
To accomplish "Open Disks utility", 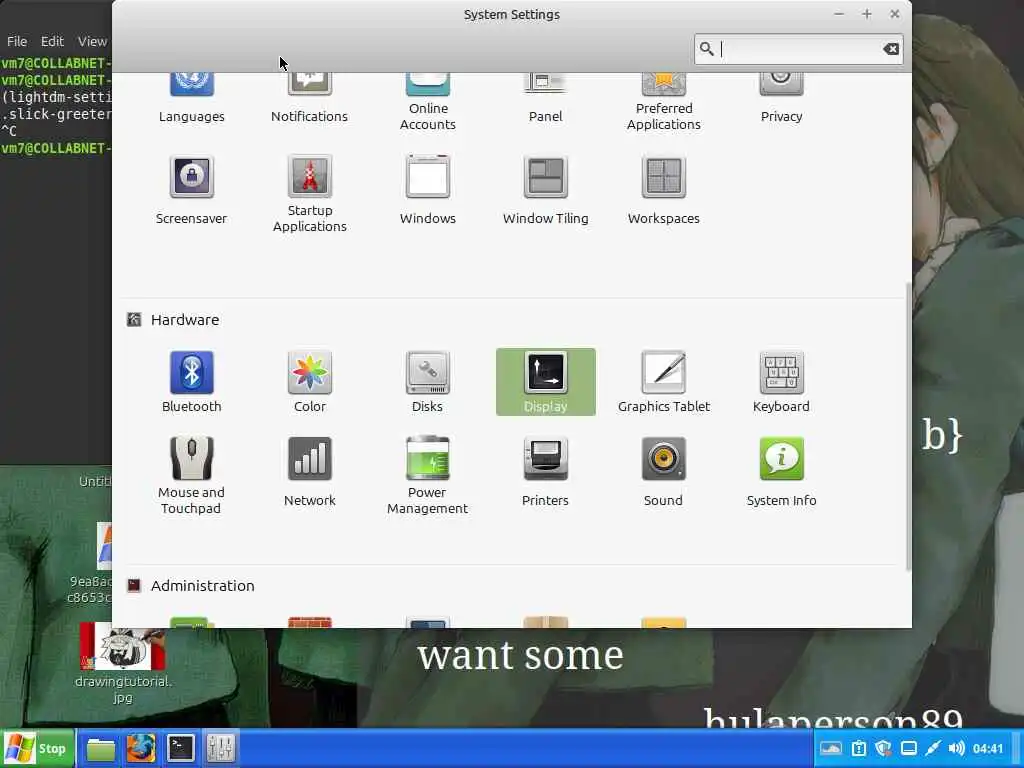I will click(428, 381).
